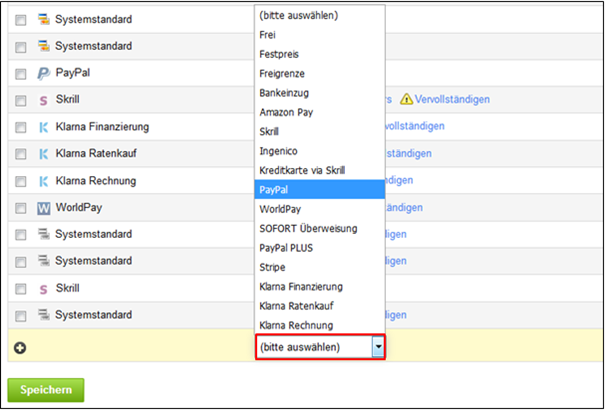Click the green Speichern button
This screenshot has height=410, width=605.
click(46, 390)
